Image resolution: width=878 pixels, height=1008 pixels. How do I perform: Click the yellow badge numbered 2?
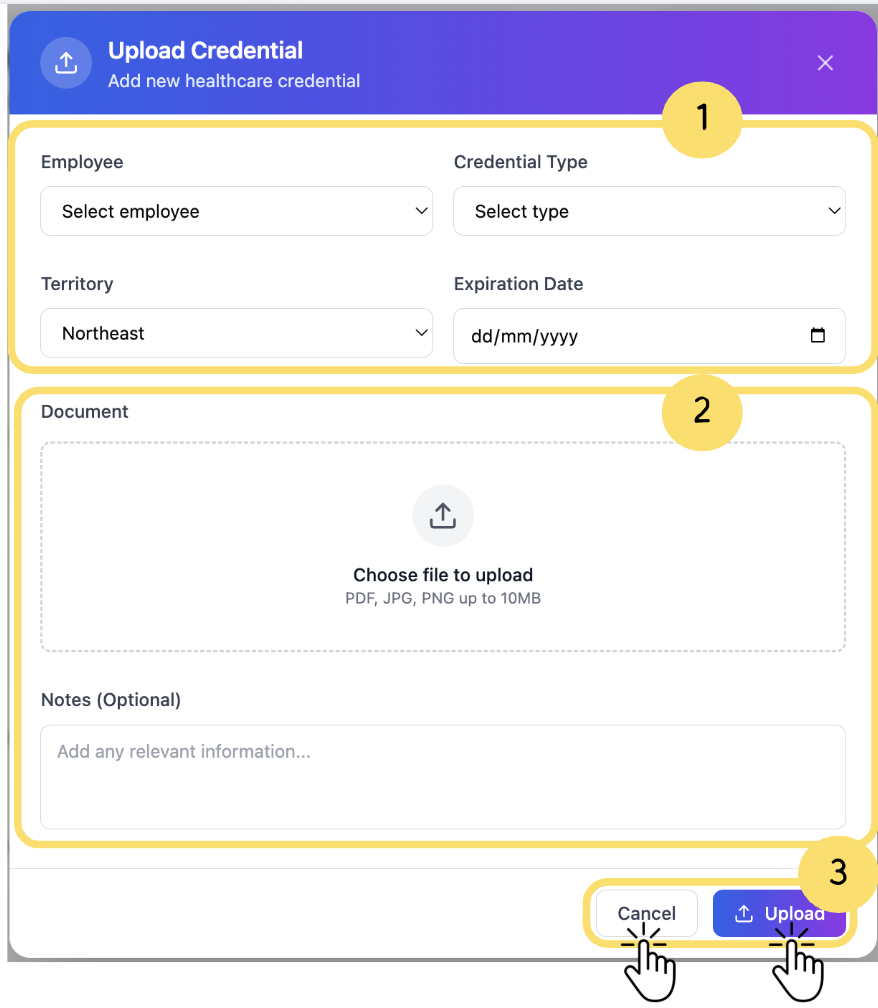[x=702, y=410]
